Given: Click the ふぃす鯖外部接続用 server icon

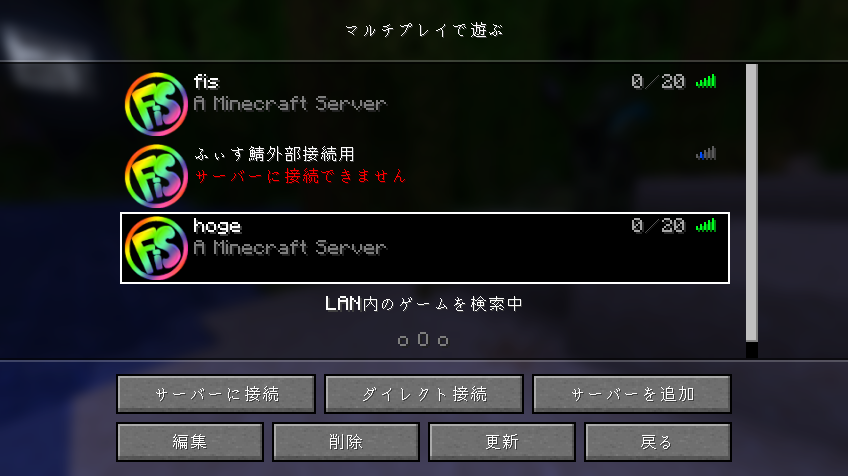Looking at the screenshot, I should 156,176.
